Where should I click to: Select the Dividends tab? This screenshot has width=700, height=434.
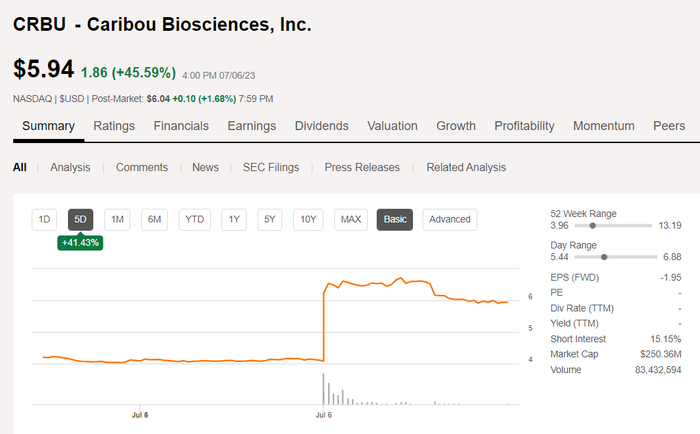coord(322,126)
